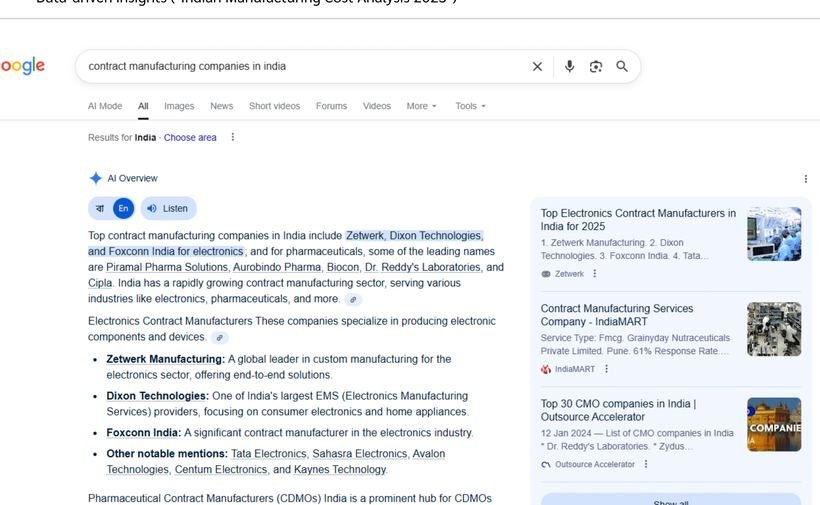Open search by image camera icon
Image resolution: width=820 pixels, height=505 pixels.
coord(596,66)
